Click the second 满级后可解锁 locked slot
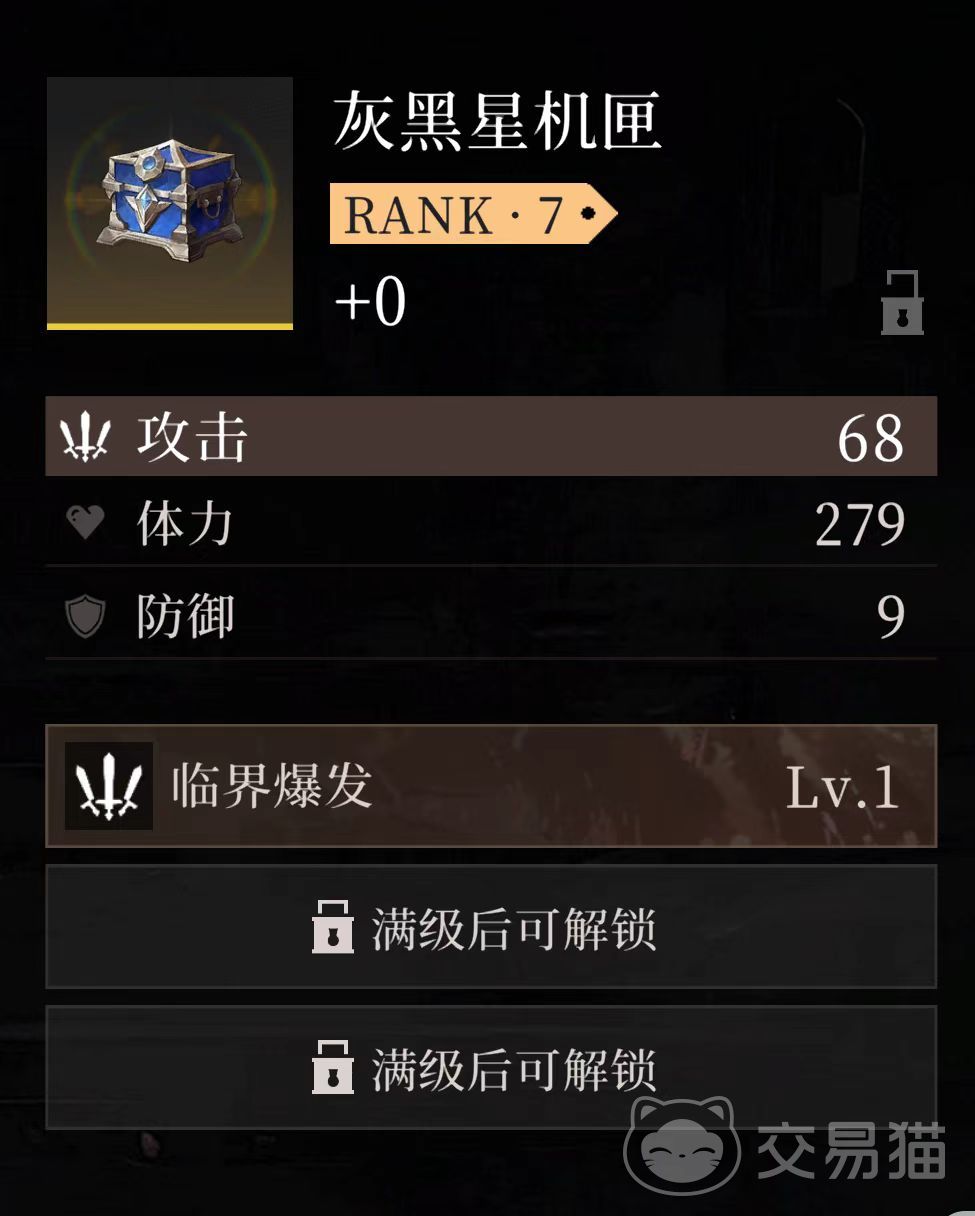 [491, 1067]
